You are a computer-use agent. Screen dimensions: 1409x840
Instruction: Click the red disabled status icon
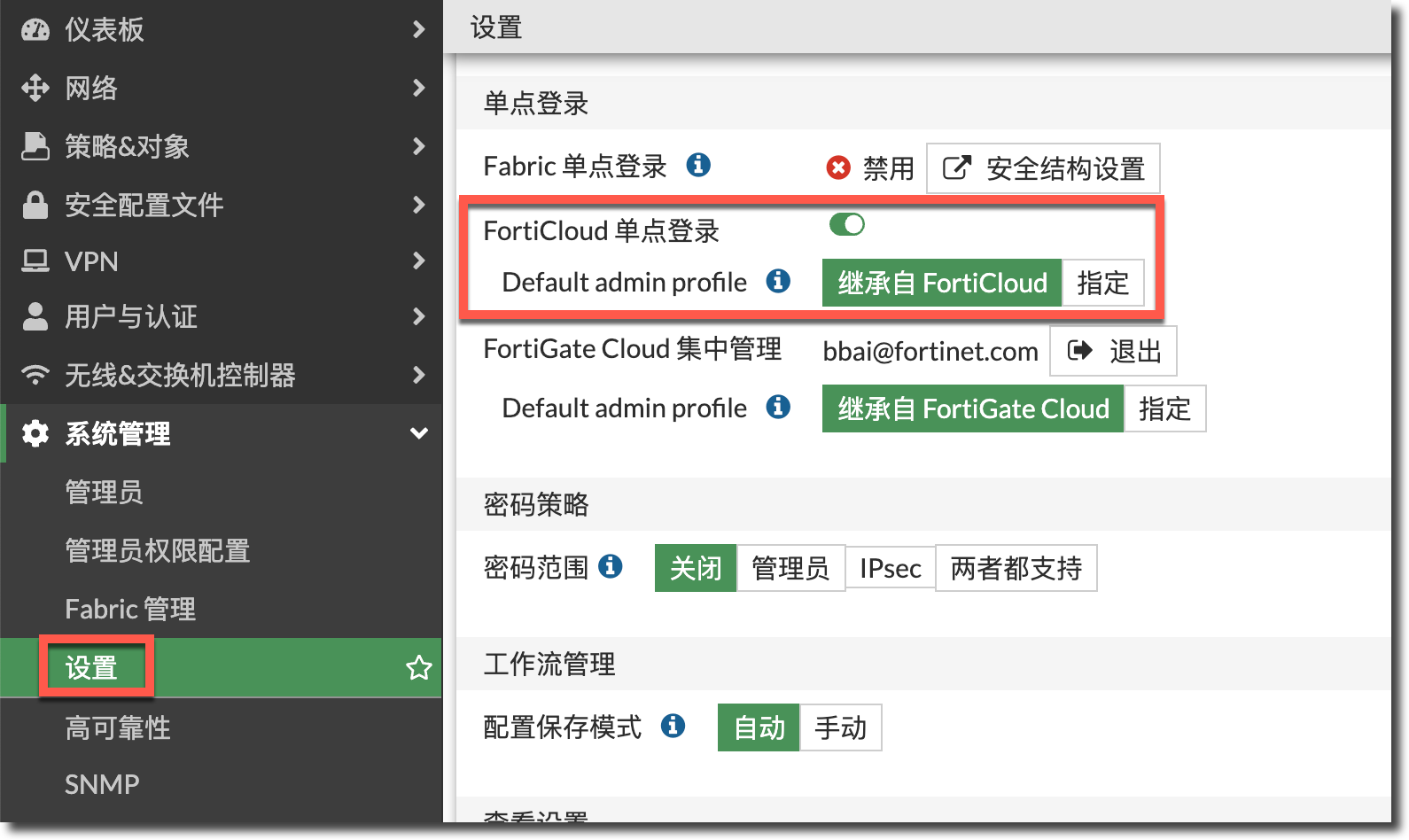click(x=838, y=167)
